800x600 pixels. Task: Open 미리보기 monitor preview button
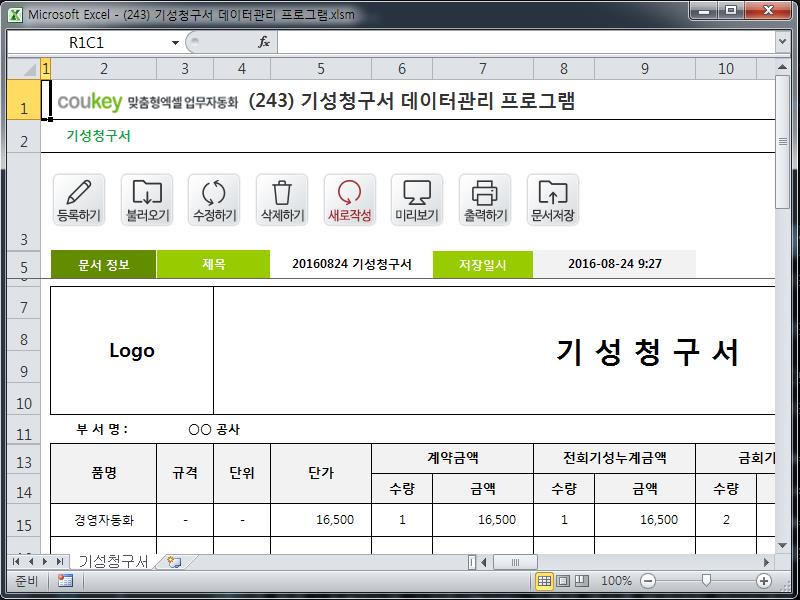click(417, 200)
